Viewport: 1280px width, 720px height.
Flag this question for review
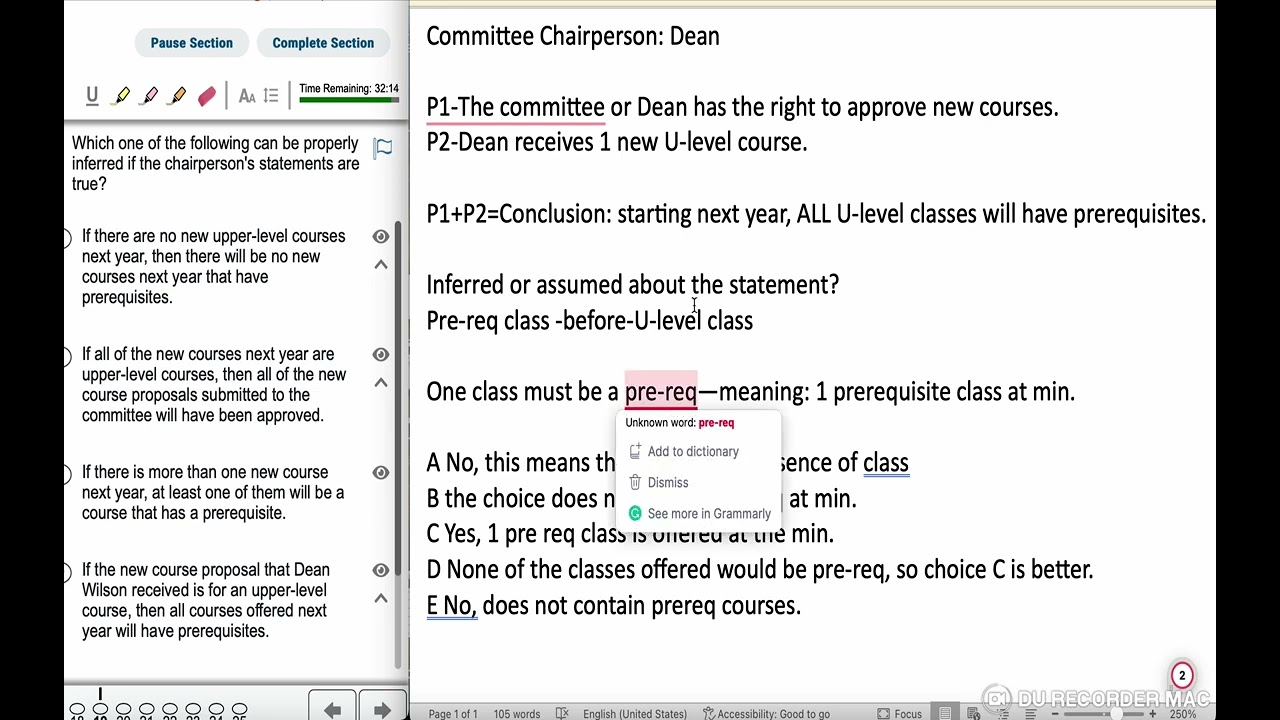383,149
